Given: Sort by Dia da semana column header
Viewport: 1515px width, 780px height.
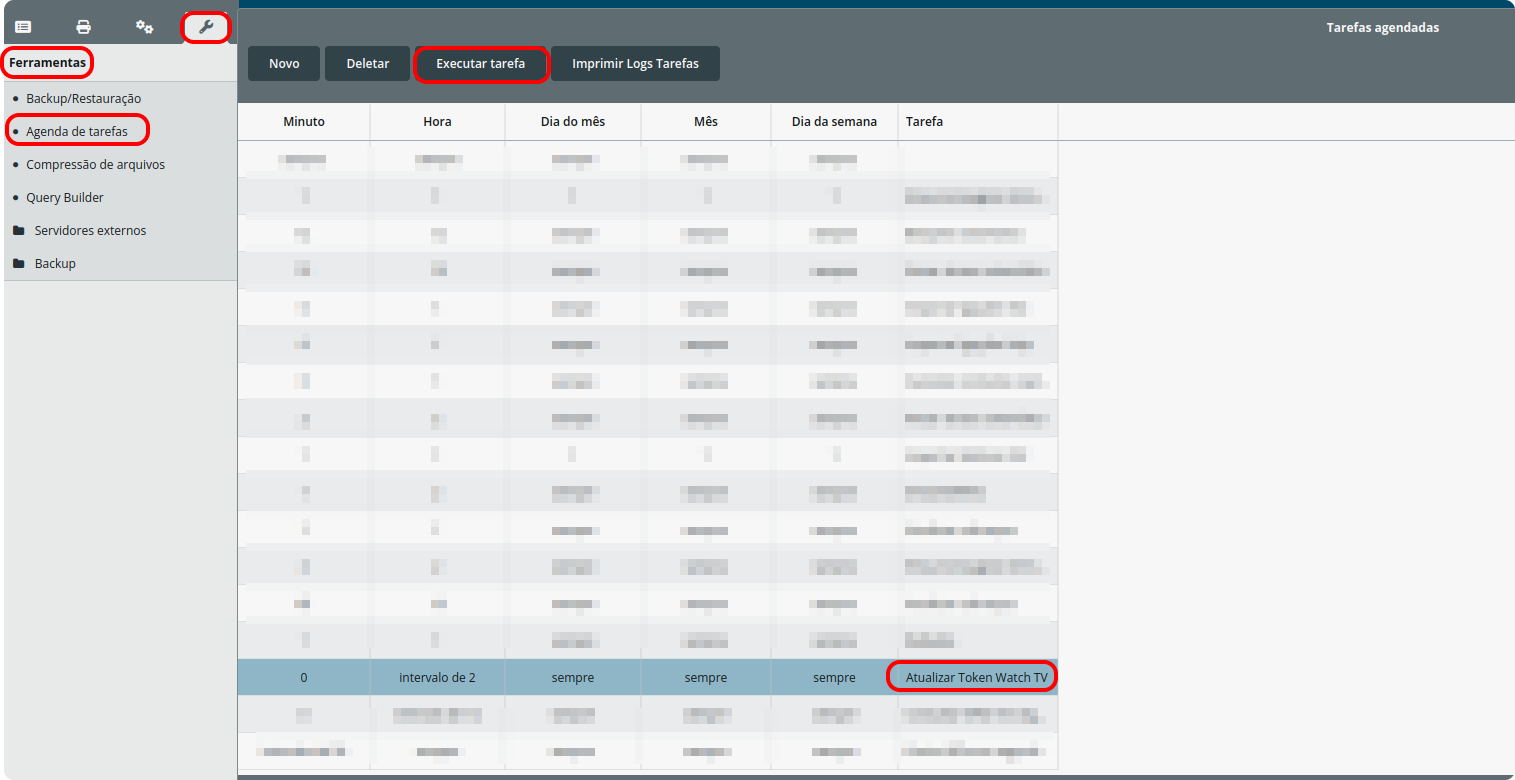Looking at the screenshot, I should point(834,122).
